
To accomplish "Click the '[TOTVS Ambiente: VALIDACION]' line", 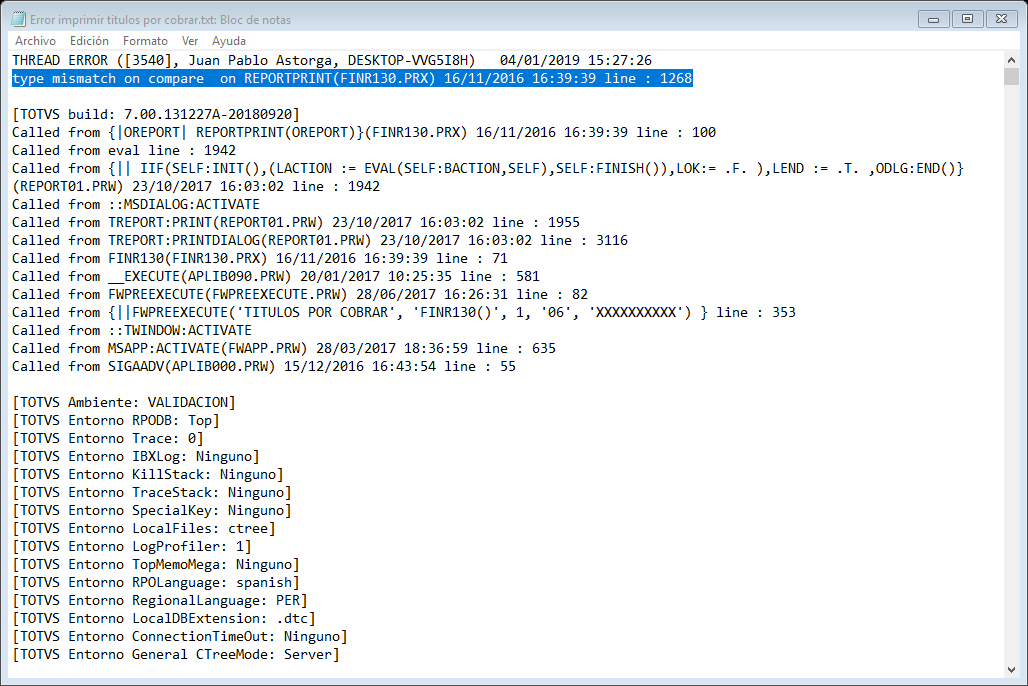I will click(124, 402).
